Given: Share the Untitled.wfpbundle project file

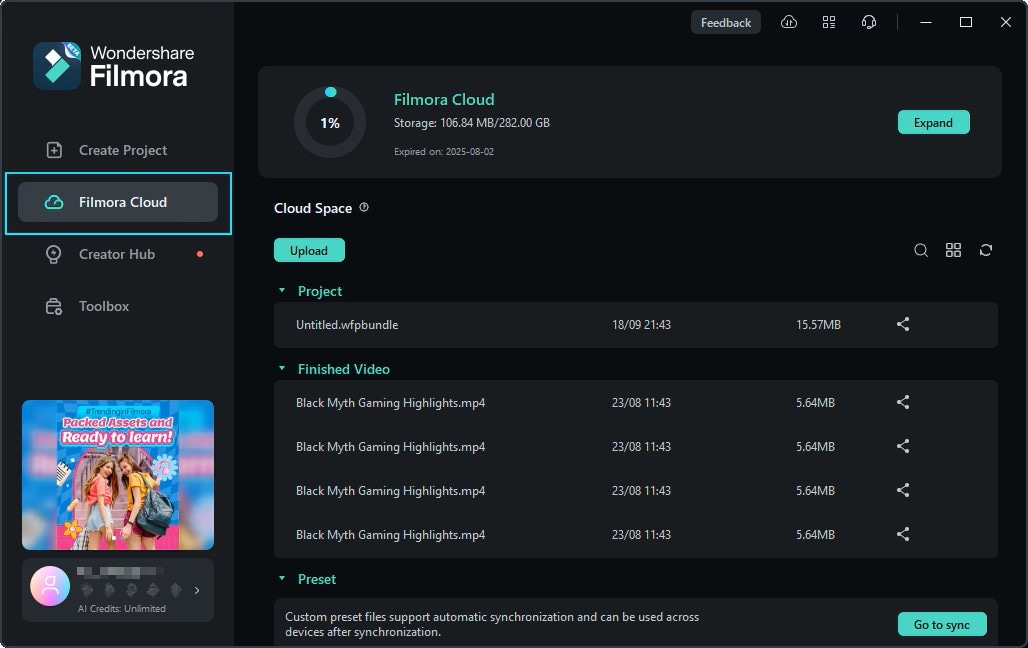Looking at the screenshot, I should pos(902,324).
